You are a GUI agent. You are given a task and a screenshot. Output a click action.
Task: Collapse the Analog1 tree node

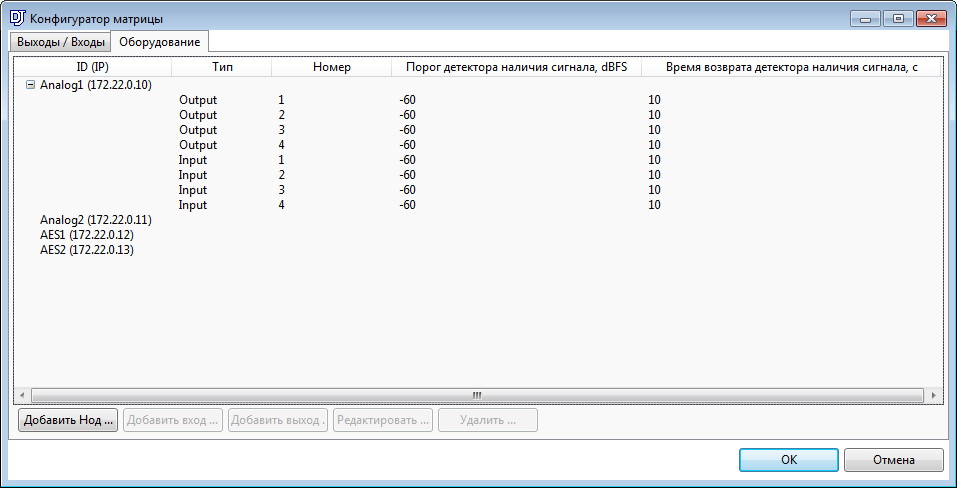click(x=30, y=85)
